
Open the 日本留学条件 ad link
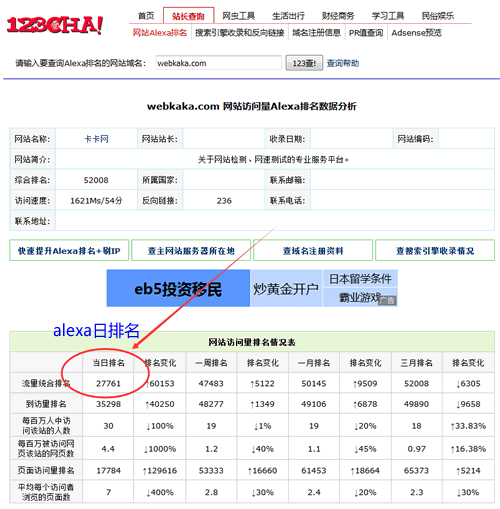tap(360, 278)
